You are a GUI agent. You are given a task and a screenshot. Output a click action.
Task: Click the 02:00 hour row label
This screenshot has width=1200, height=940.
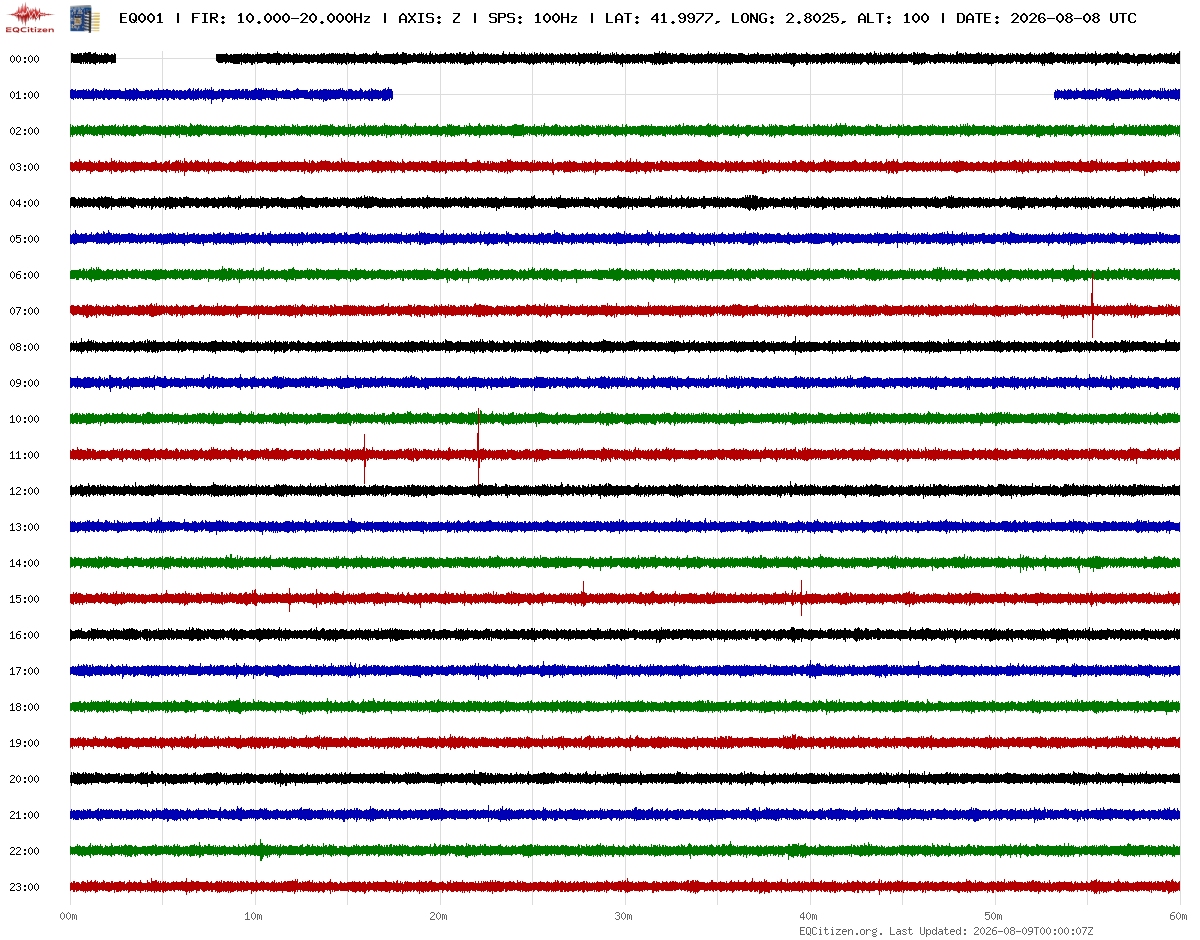click(24, 131)
